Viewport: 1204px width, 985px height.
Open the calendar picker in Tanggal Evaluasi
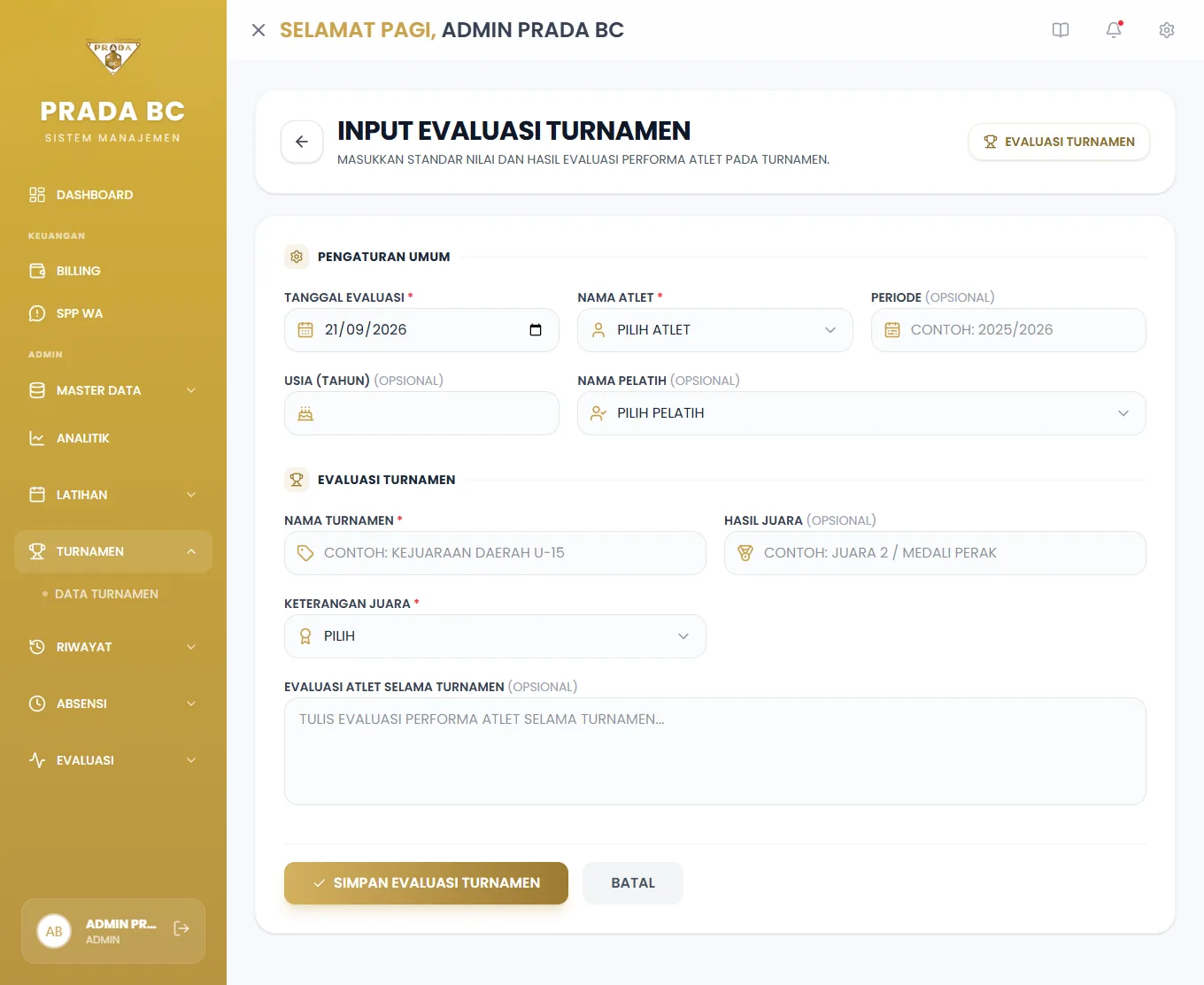[x=536, y=330]
